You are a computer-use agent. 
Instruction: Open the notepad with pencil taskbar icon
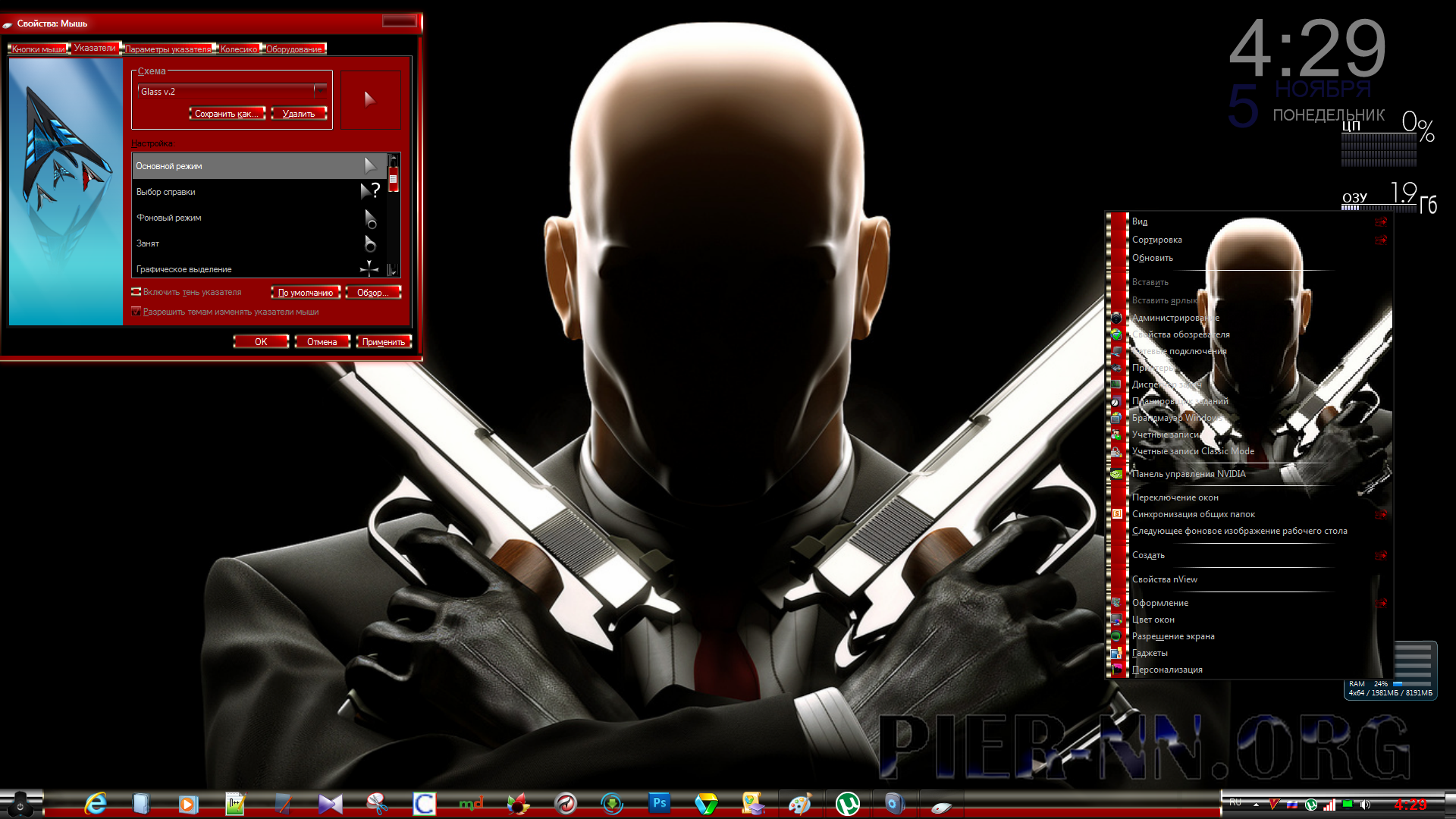coord(235,804)
